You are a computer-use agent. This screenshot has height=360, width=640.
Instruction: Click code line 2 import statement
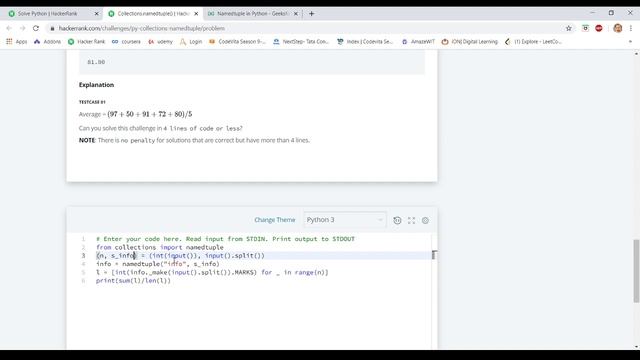(160, 247)
